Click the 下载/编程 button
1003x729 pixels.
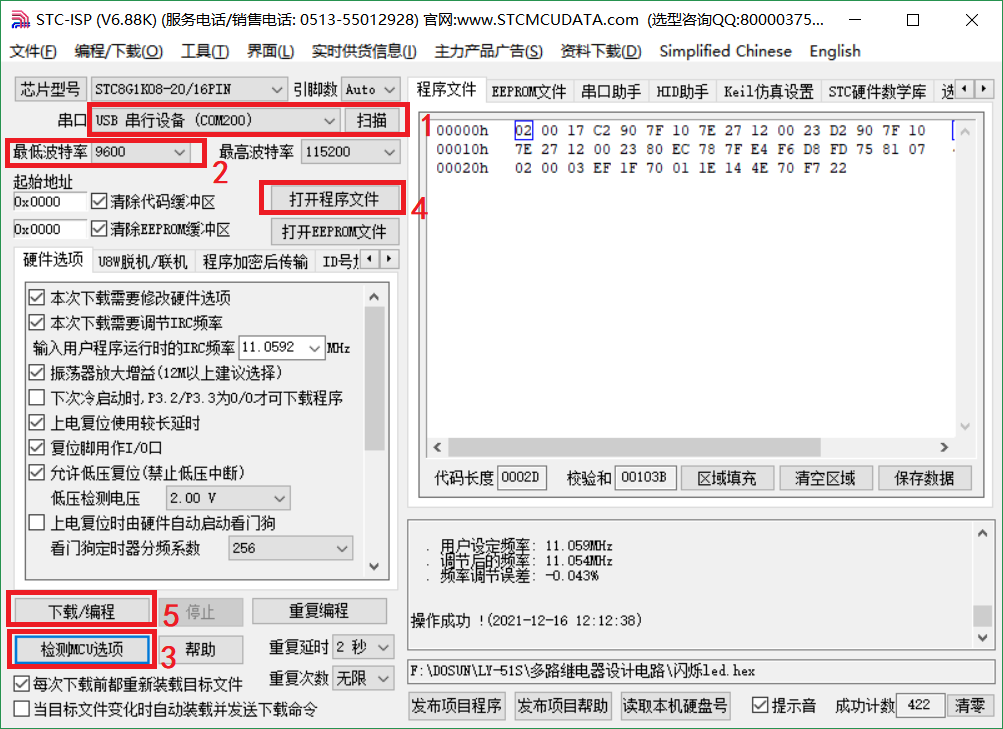coord(82,611)
